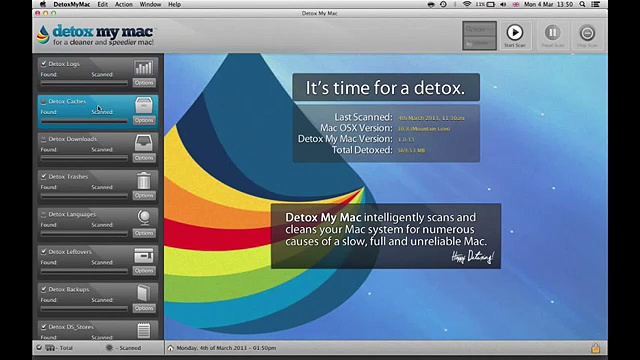Click the Mac OSX Version value
This screenshot has height=360, width=640.
(x=424, y=129)
